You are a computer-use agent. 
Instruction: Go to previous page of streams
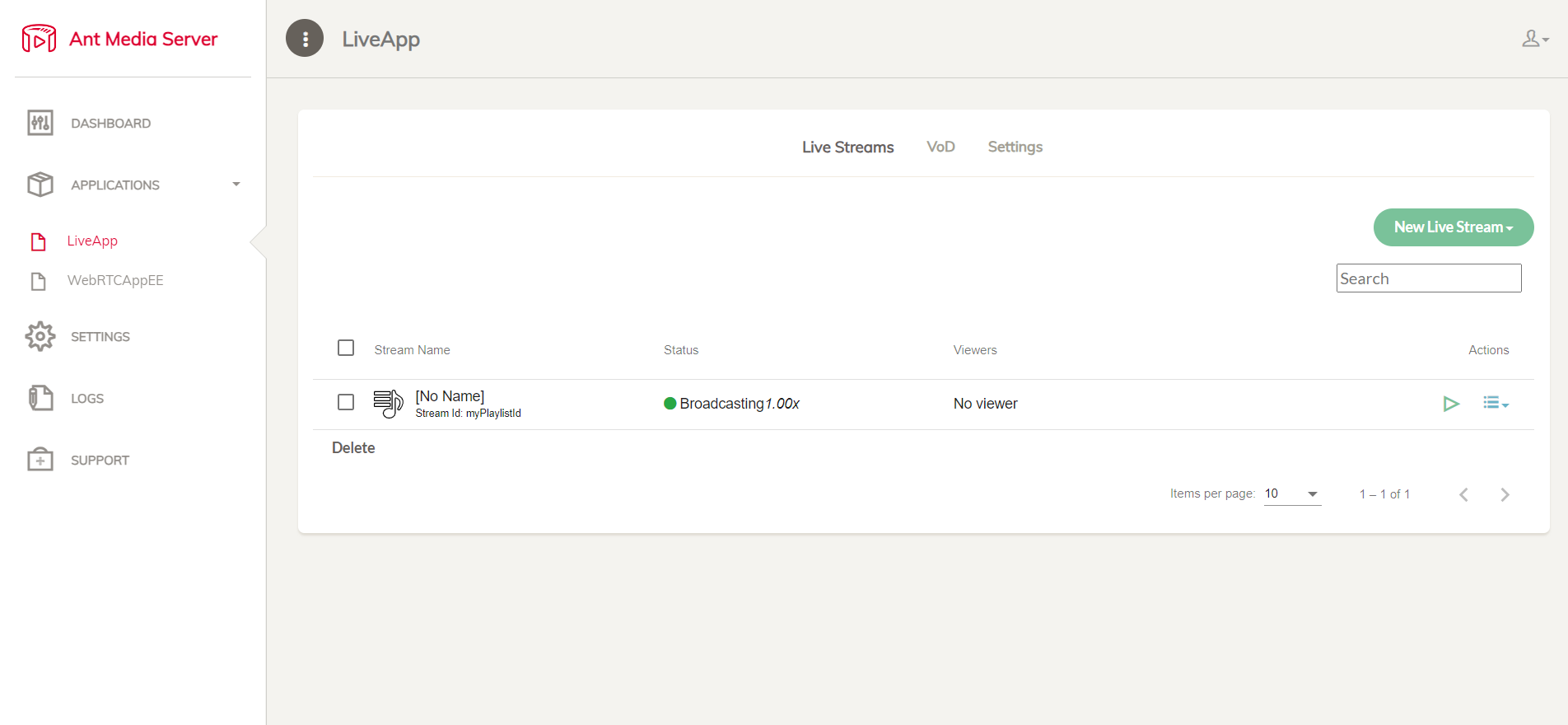pyautogui.click(x=1463, y=494)
